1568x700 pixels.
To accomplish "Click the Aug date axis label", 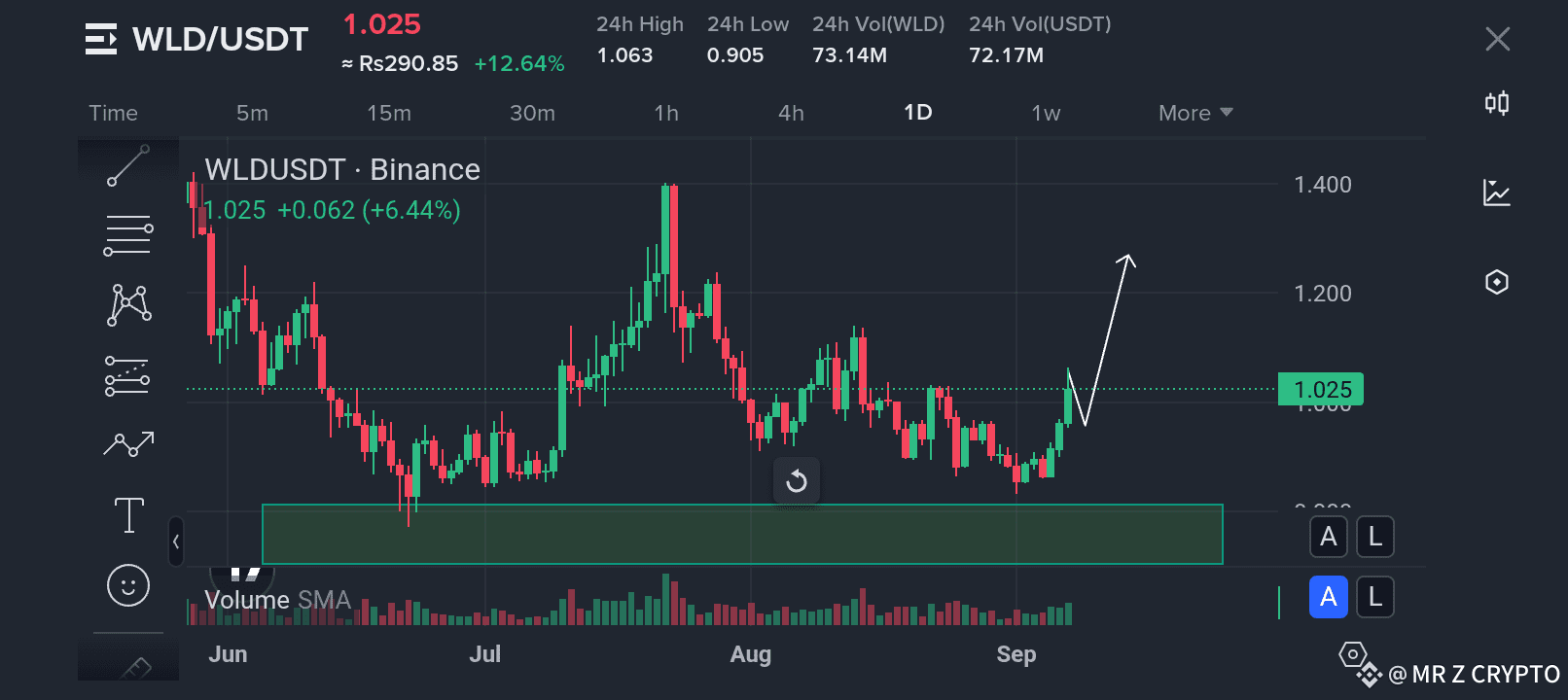I will pos(751,654).
